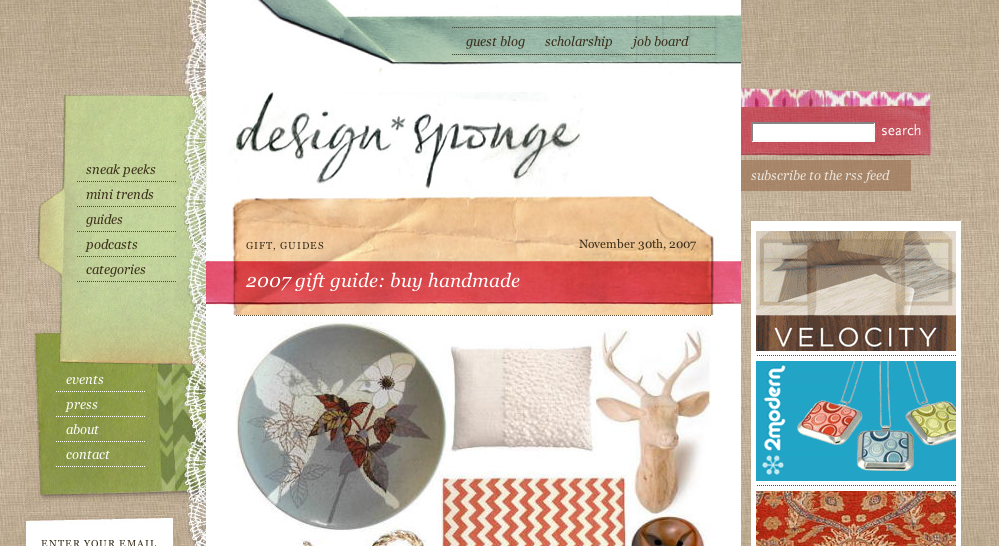999x546 pixels.
Task: Click the butterfly plate product image
Action: [x=341, y=426]
